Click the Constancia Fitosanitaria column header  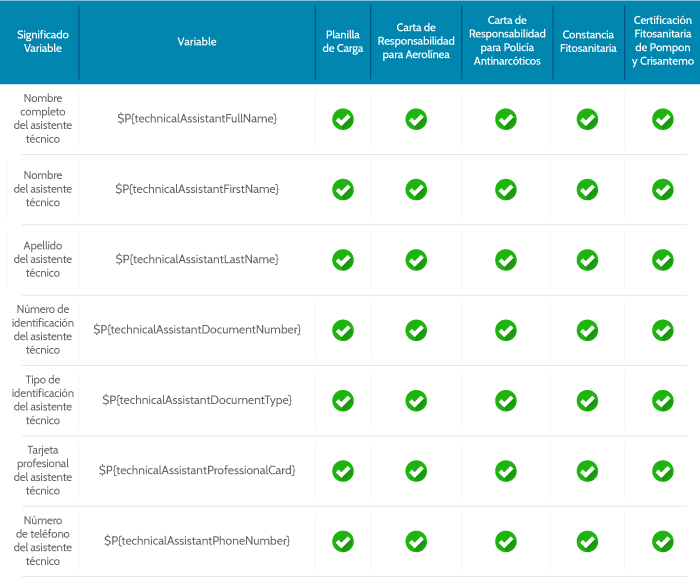(x=588, y=42)
